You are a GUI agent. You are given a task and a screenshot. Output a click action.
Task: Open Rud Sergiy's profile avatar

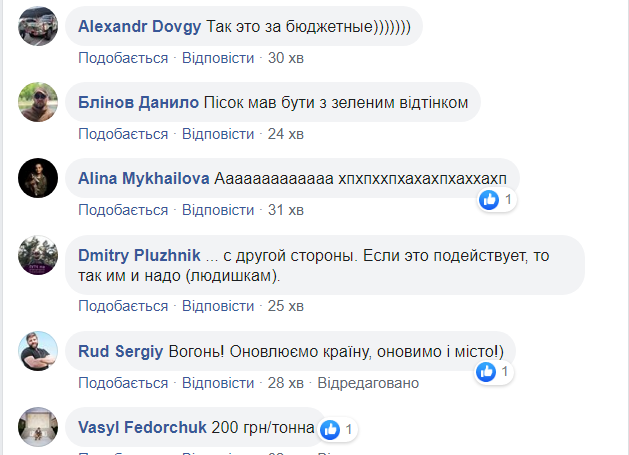coord(39,351)
